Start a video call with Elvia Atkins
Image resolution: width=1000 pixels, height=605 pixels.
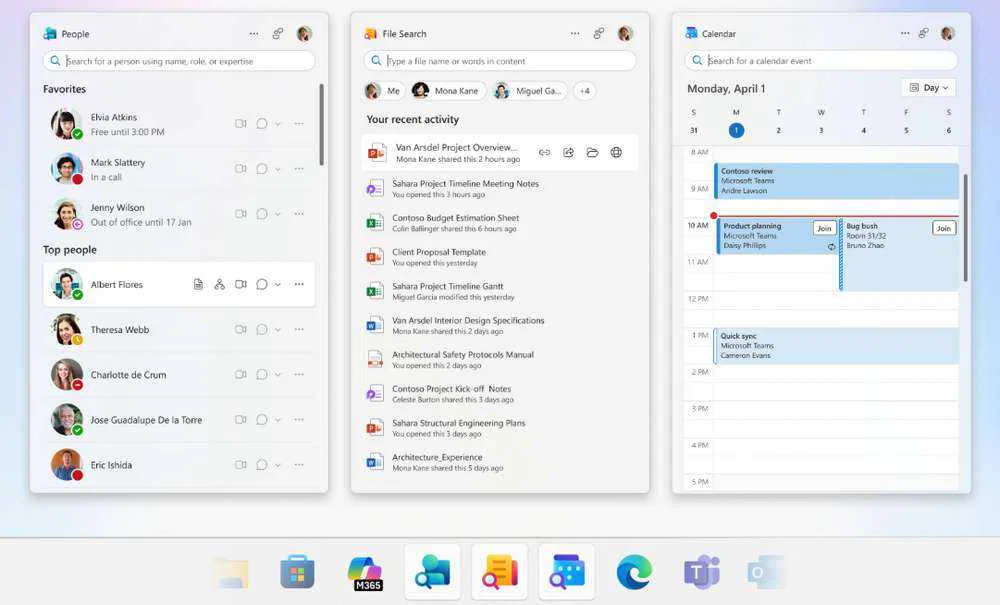pos(240,123)
